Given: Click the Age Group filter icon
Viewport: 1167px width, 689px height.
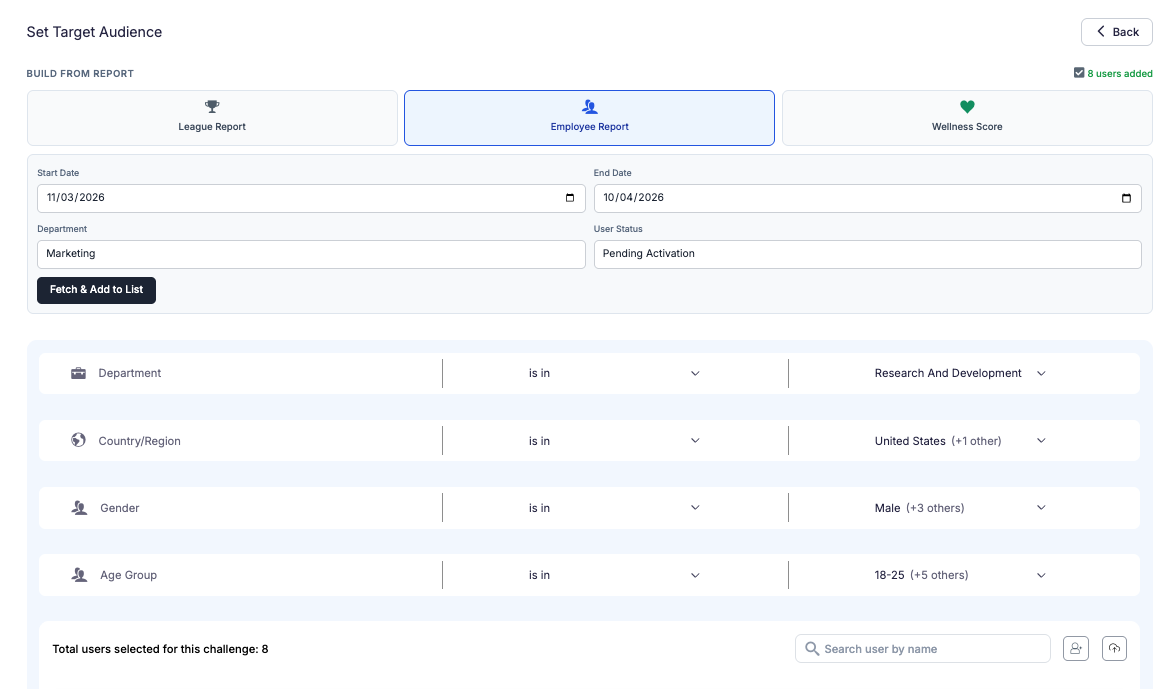Looking at the screenshot, I should point(78,574).
